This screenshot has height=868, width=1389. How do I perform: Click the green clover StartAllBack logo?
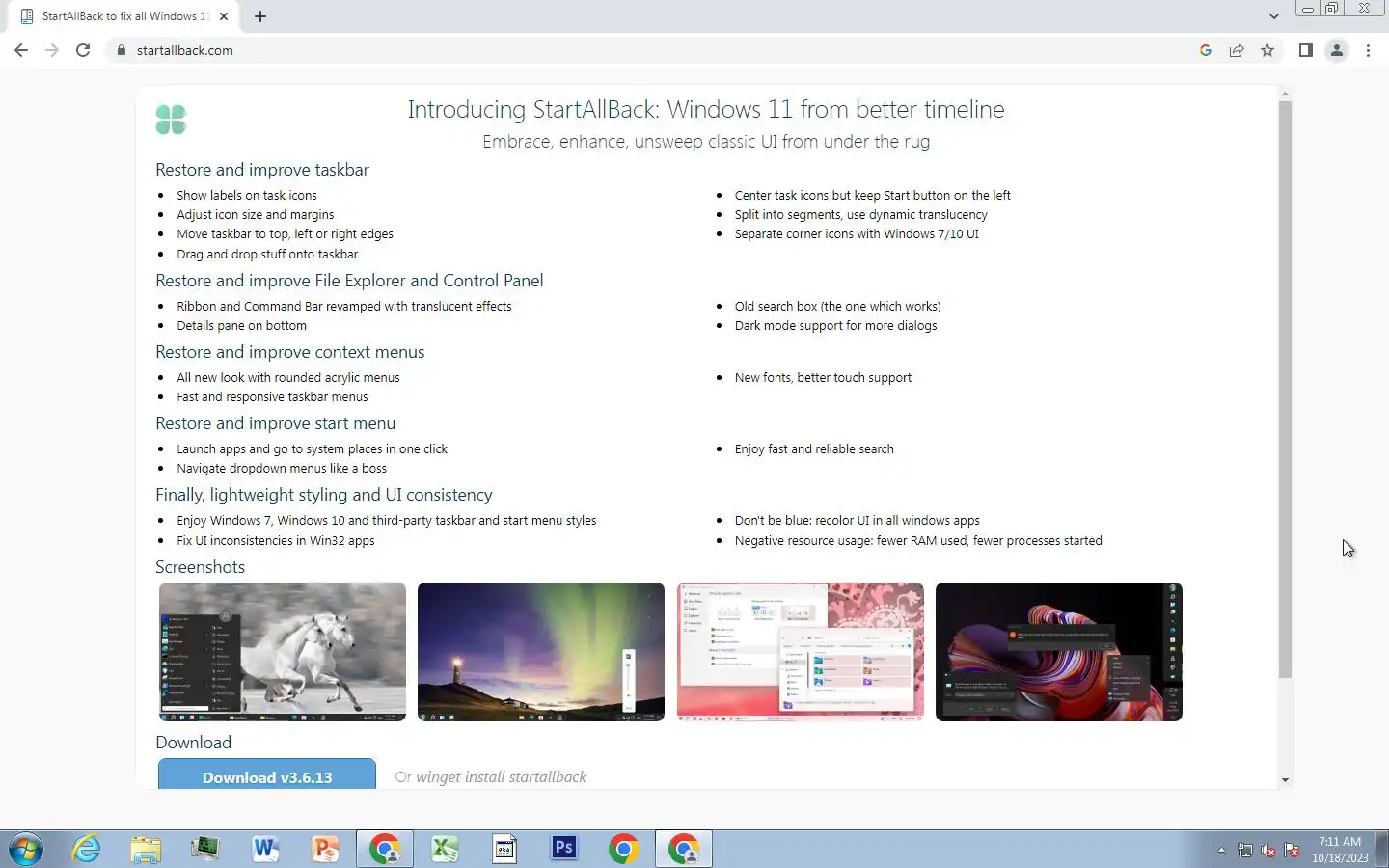click(171, 120)
